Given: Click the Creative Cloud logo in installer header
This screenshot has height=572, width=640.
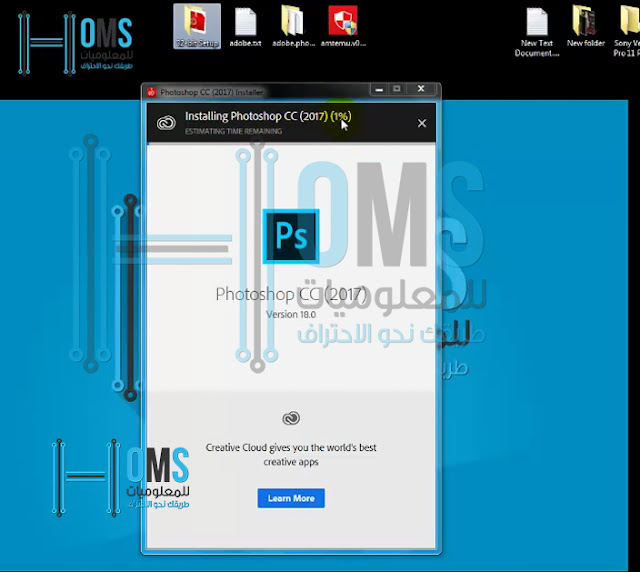Looking at the screenshot, I should click(166, 122).
